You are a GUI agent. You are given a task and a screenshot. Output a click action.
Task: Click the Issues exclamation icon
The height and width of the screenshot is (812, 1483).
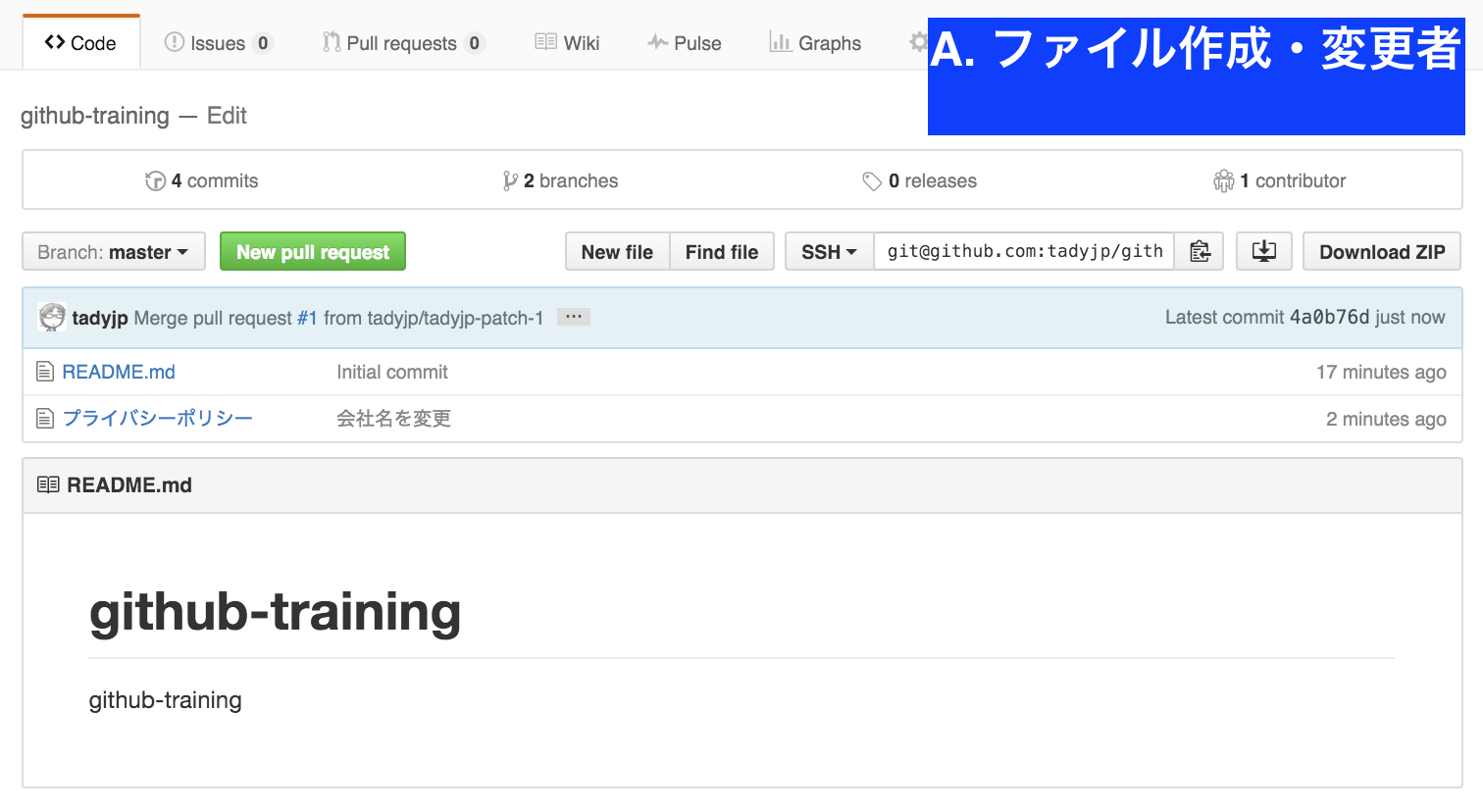(x=175, y=42)
